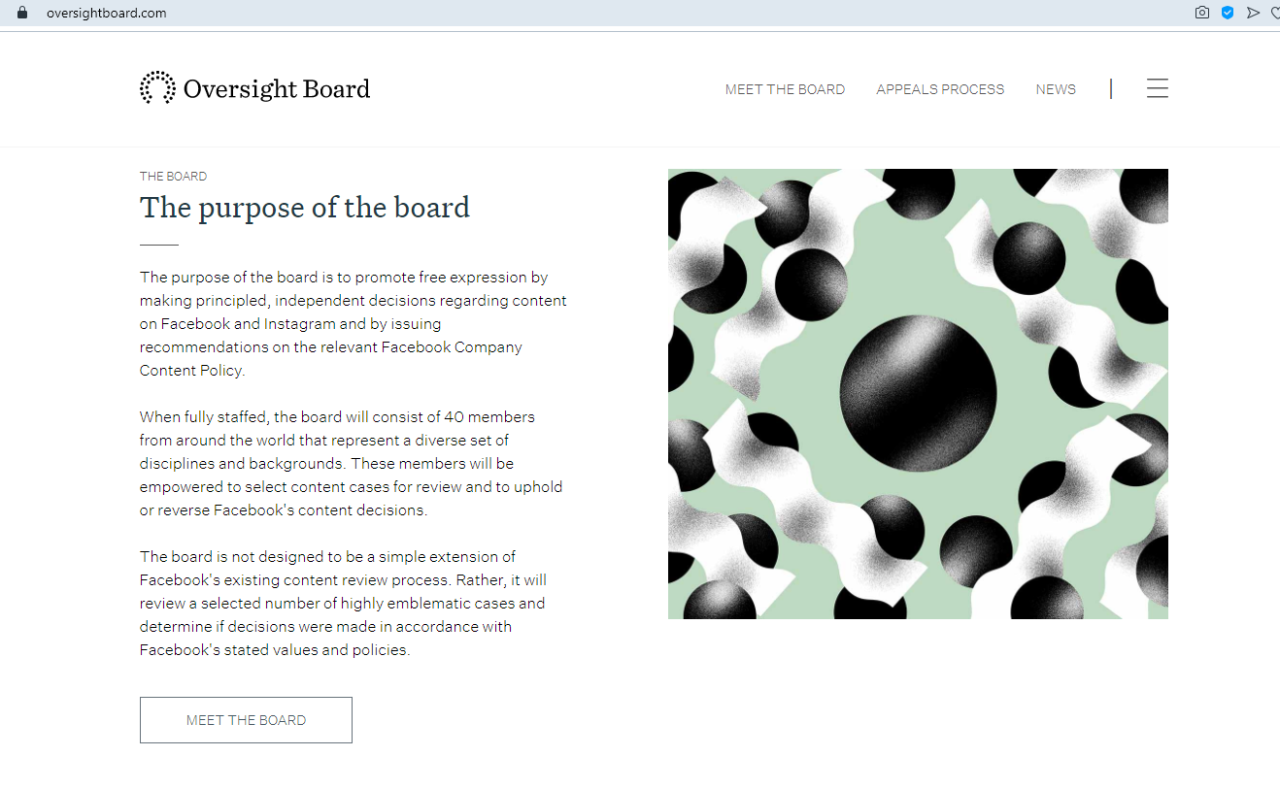Click the send arrow icon in address bar
This screenshot has width=1280, height=789.
click(1252, 13)
